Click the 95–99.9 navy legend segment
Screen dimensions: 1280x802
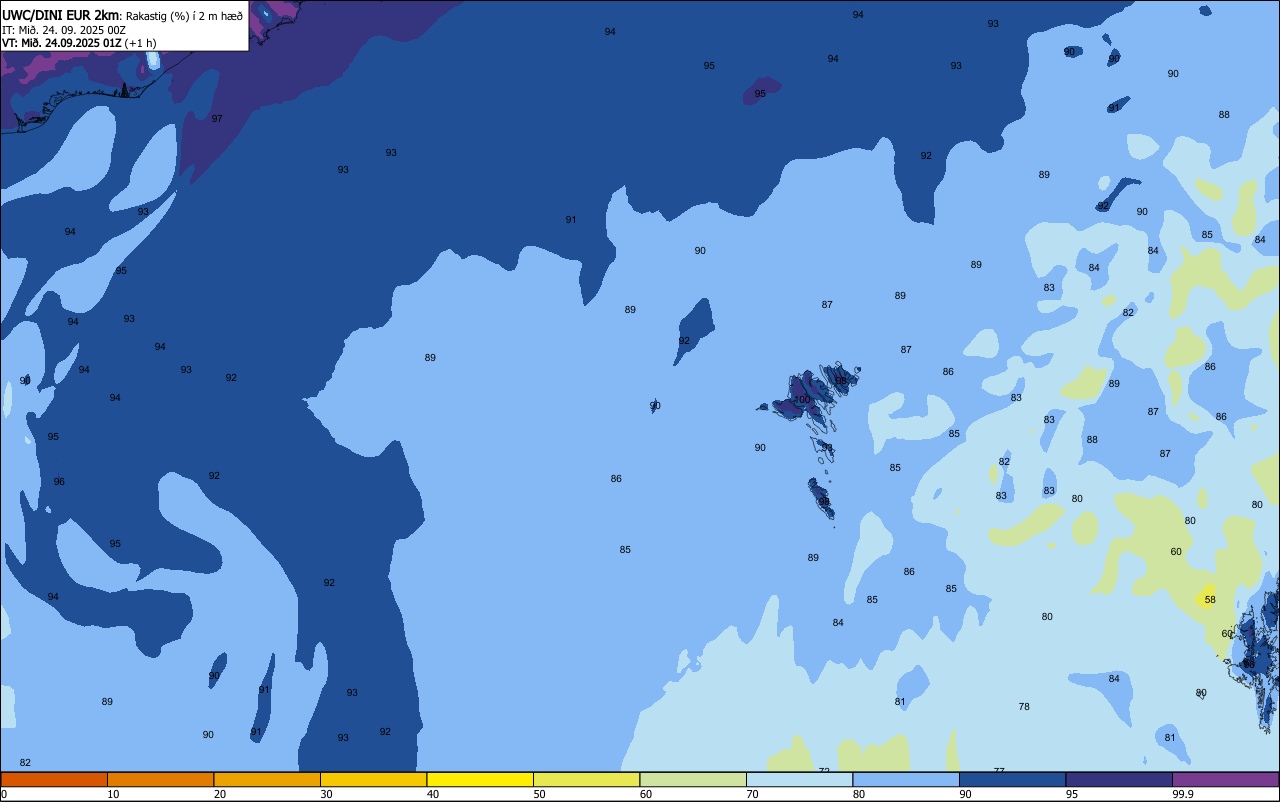1119,779
